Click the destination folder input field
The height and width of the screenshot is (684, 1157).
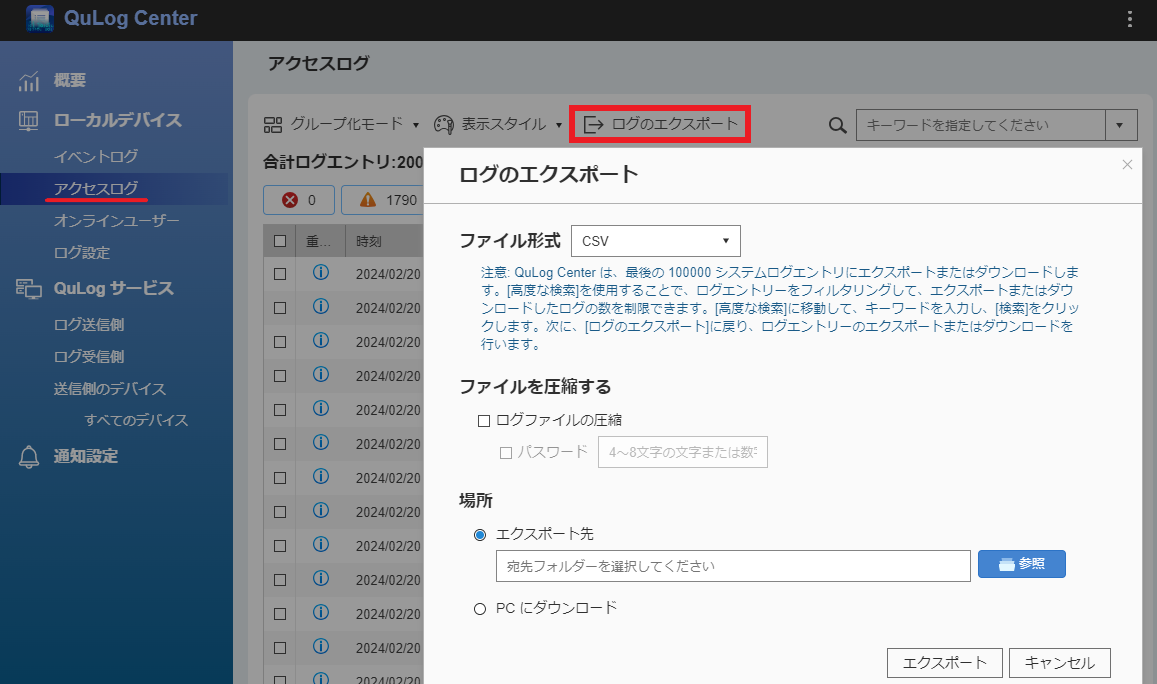[x=733, y=566]
